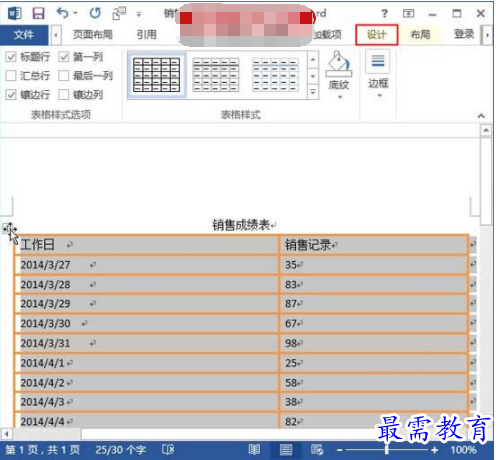Click the 边框 borders icon
The width and height of the screenshot is (499, 460).
(x=378, y=61)
